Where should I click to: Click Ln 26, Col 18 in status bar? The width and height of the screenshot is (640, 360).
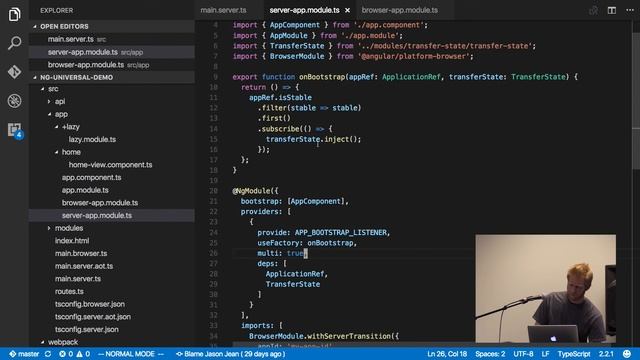(447, 354)
